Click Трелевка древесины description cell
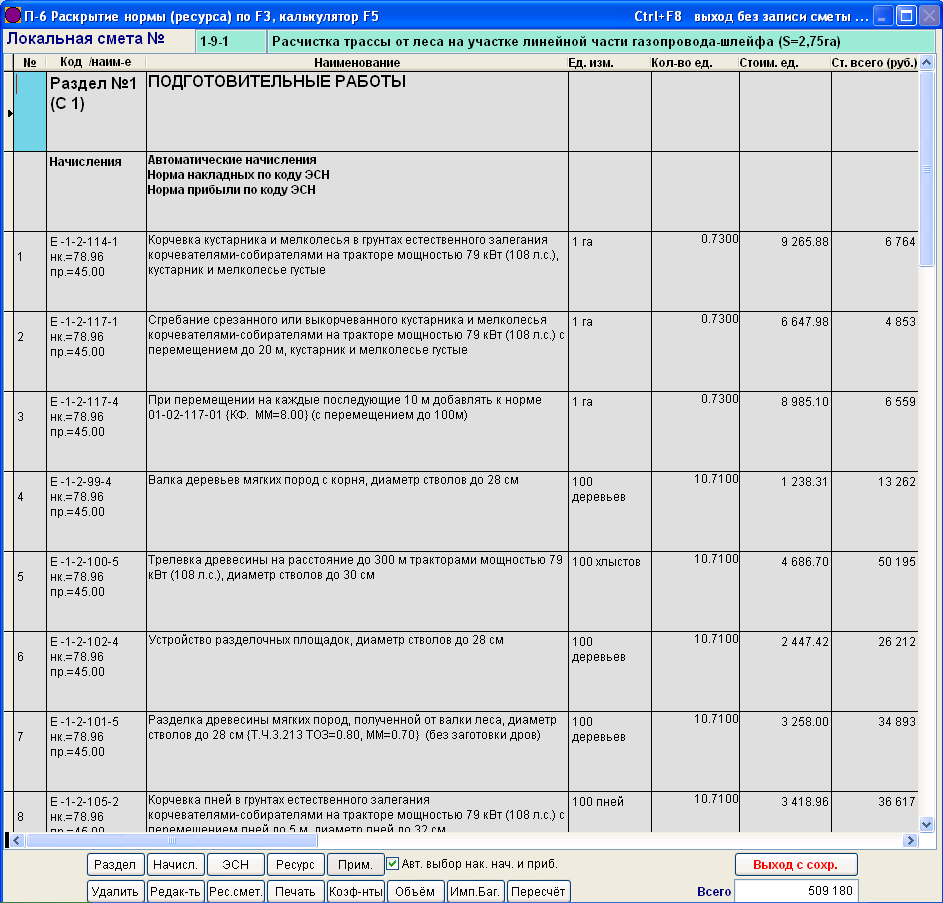Image resolution: width=943 pixels, height=903 pixels. coord(357,591)
